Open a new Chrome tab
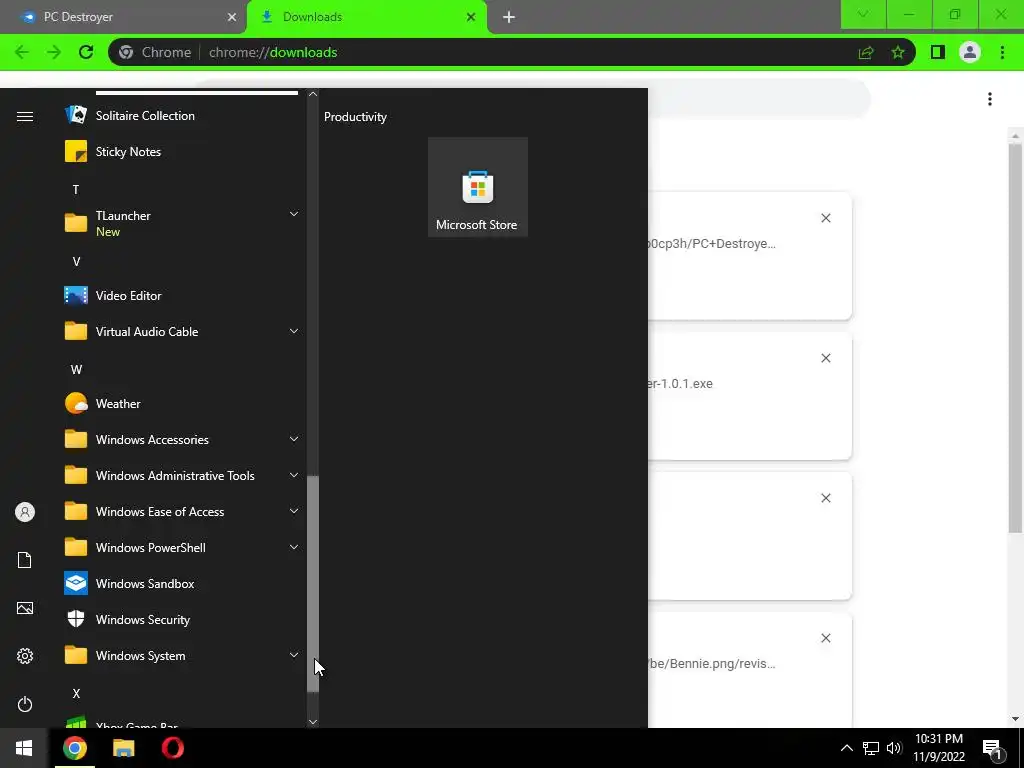This screenshot has height=768, width=1024. point(509,17)
